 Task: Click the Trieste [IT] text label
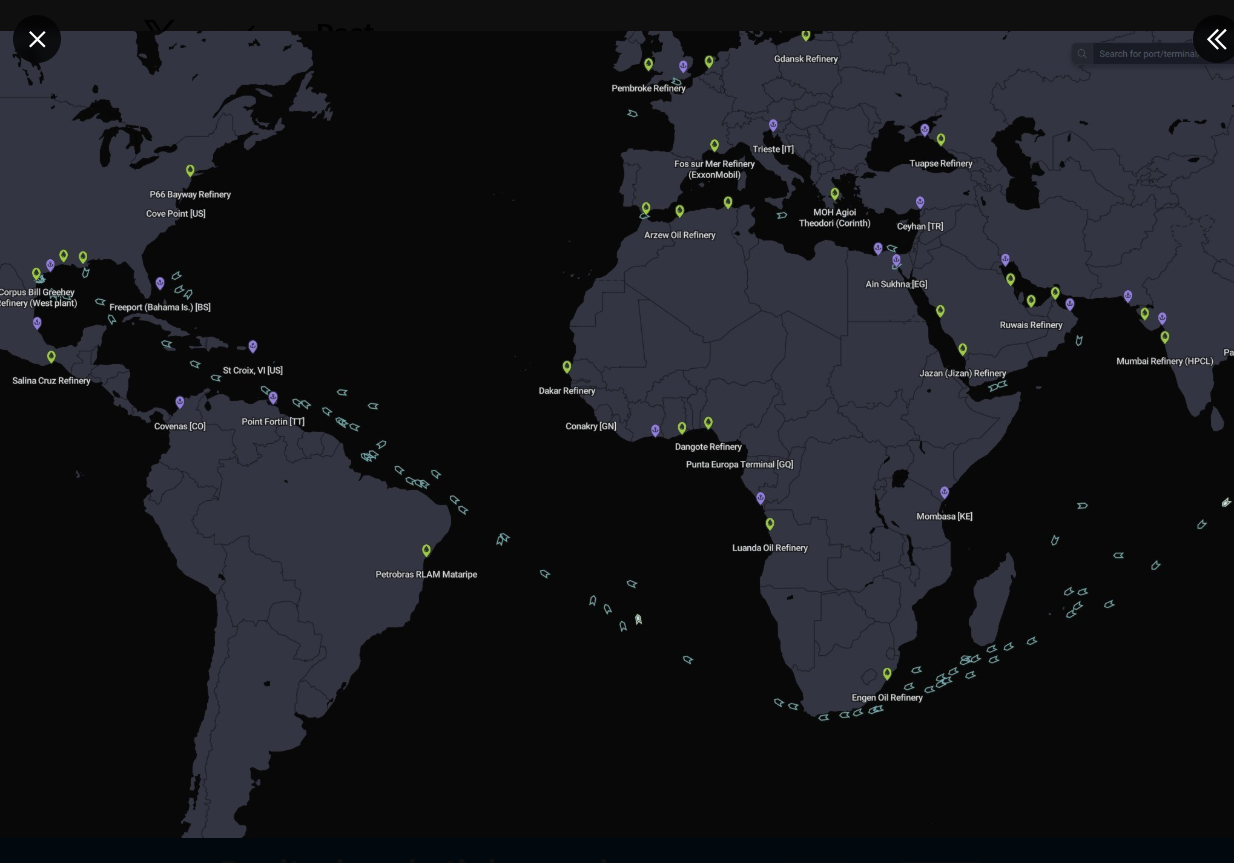point(773,150)
